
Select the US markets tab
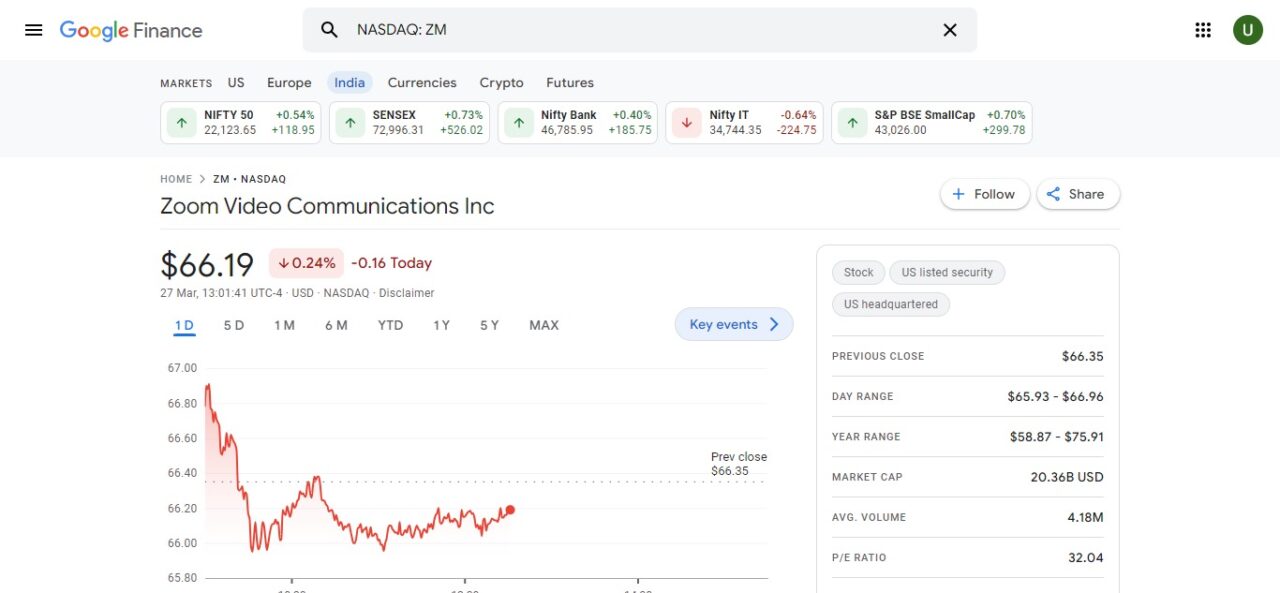(x=236, y=83)
